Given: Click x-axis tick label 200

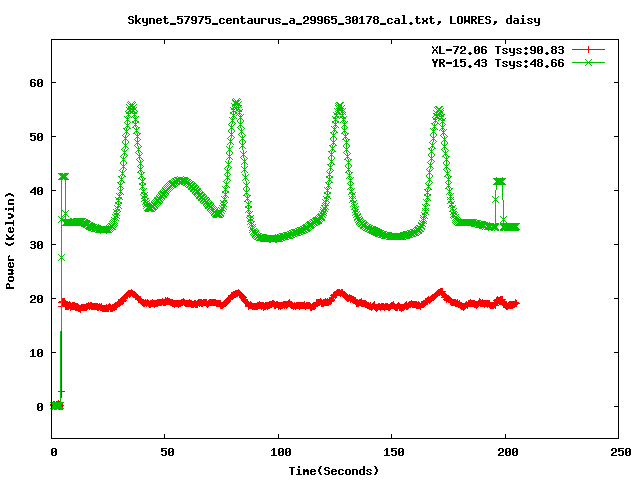Looking at the screenshot, I should 507,452.
